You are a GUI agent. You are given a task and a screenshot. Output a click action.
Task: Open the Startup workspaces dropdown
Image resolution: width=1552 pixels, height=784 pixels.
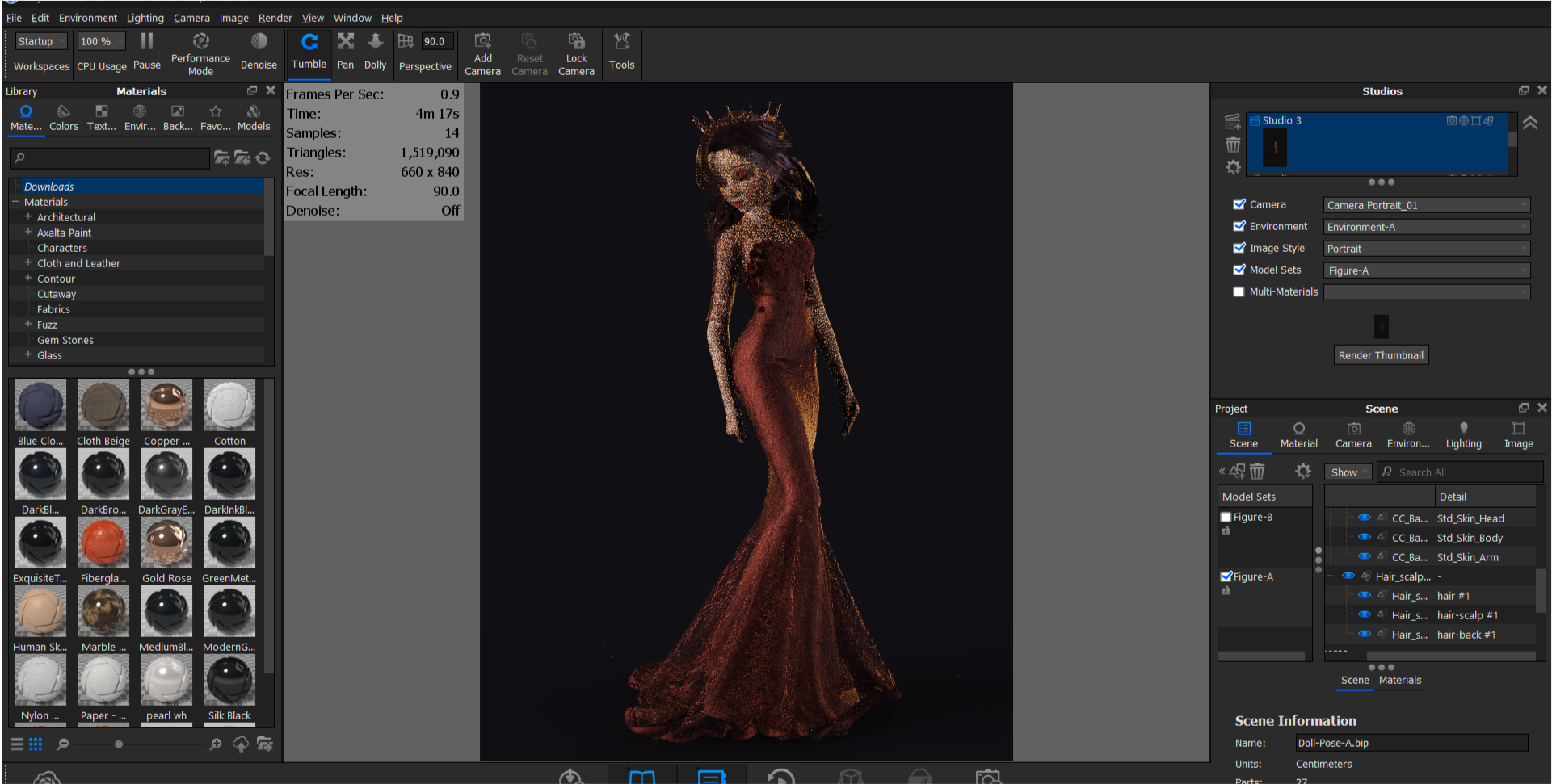click(x=41, y=41)
